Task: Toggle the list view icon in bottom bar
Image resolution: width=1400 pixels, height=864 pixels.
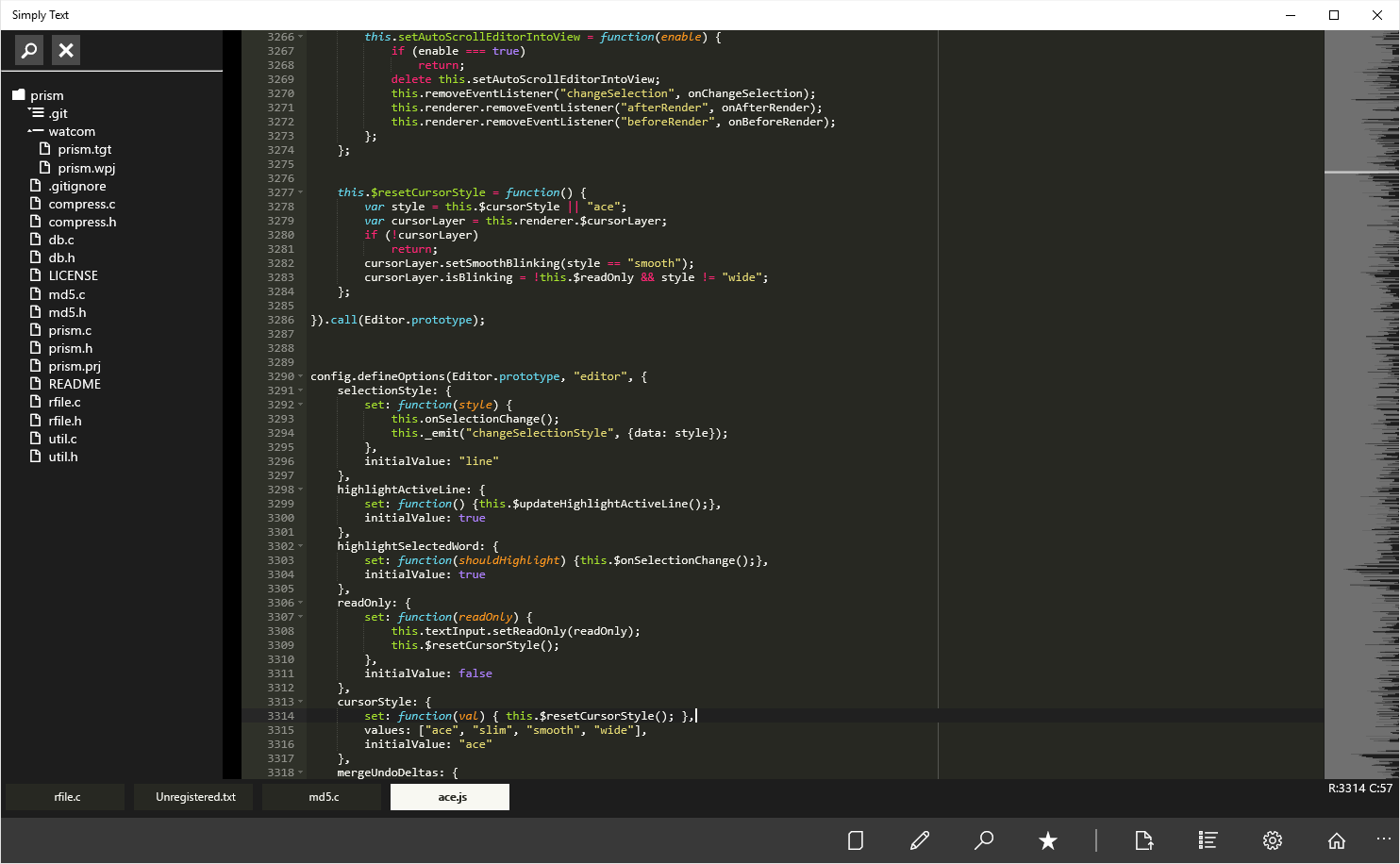Action: click(x=1208, y=840)
